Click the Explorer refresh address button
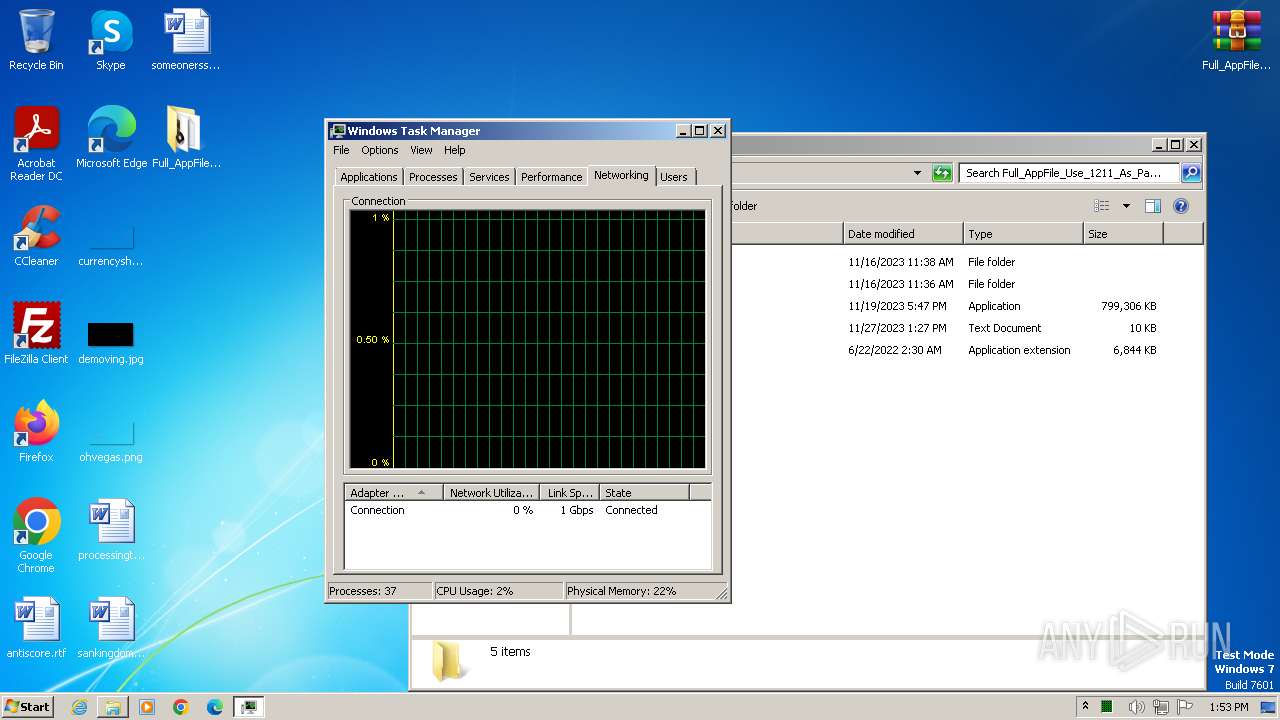This screenshot has height=720, width=1280. pos(942,173)
